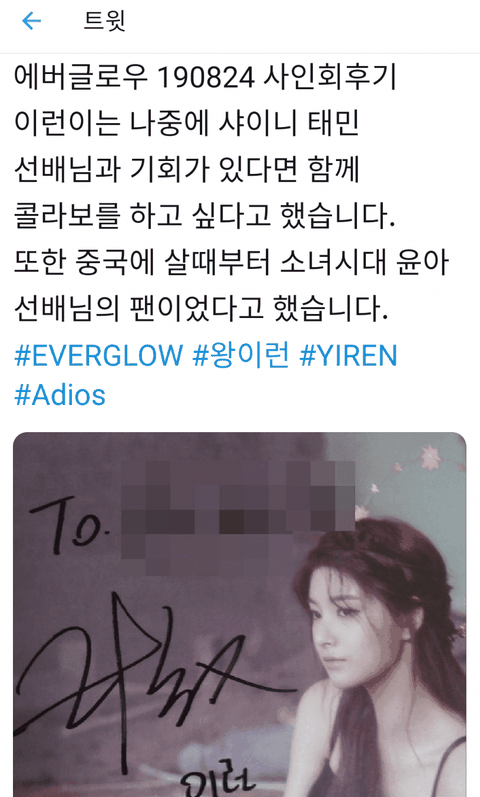Viewport: 480px width, 797px height.
Task: Follow the #YIREN hashtag
Action: [x=348, y=355]
